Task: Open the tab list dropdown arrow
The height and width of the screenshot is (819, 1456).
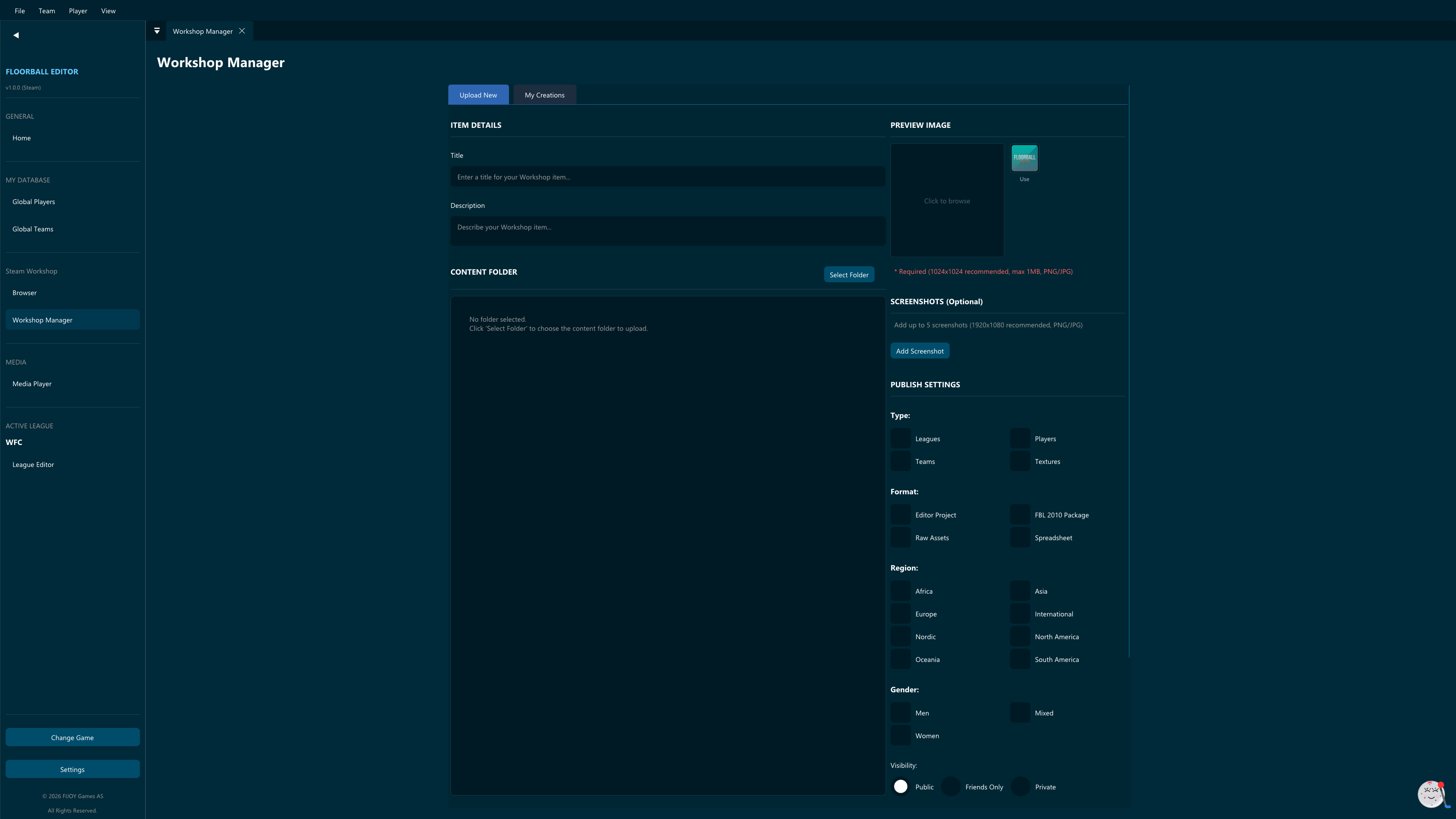Action: click(157, 31)
